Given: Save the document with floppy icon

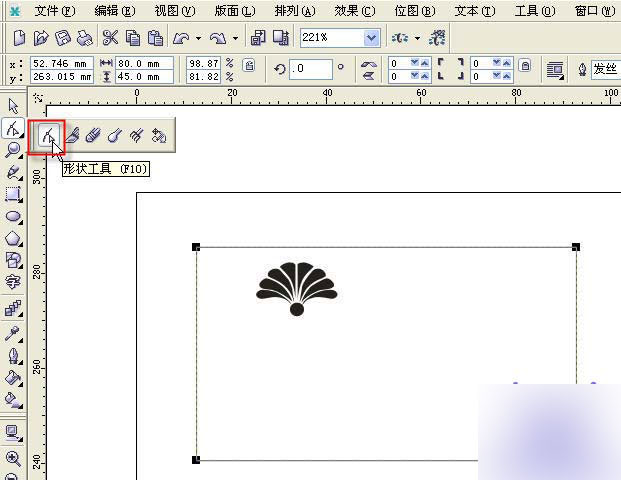Looking at the screenshot, I should point(63,38).
